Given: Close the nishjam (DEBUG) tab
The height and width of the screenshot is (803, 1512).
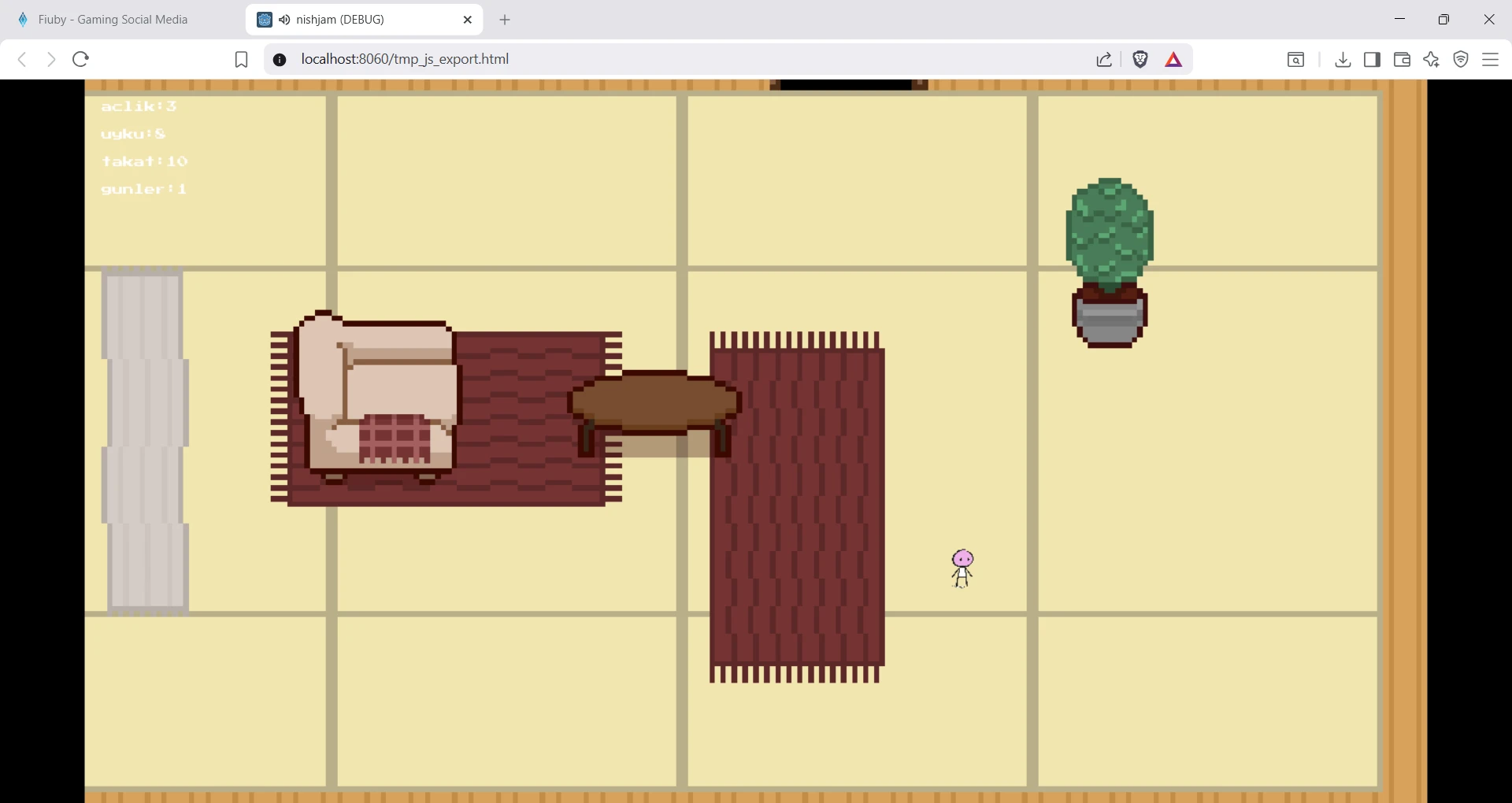Looking at the screenshot, I should click(468, 20).
